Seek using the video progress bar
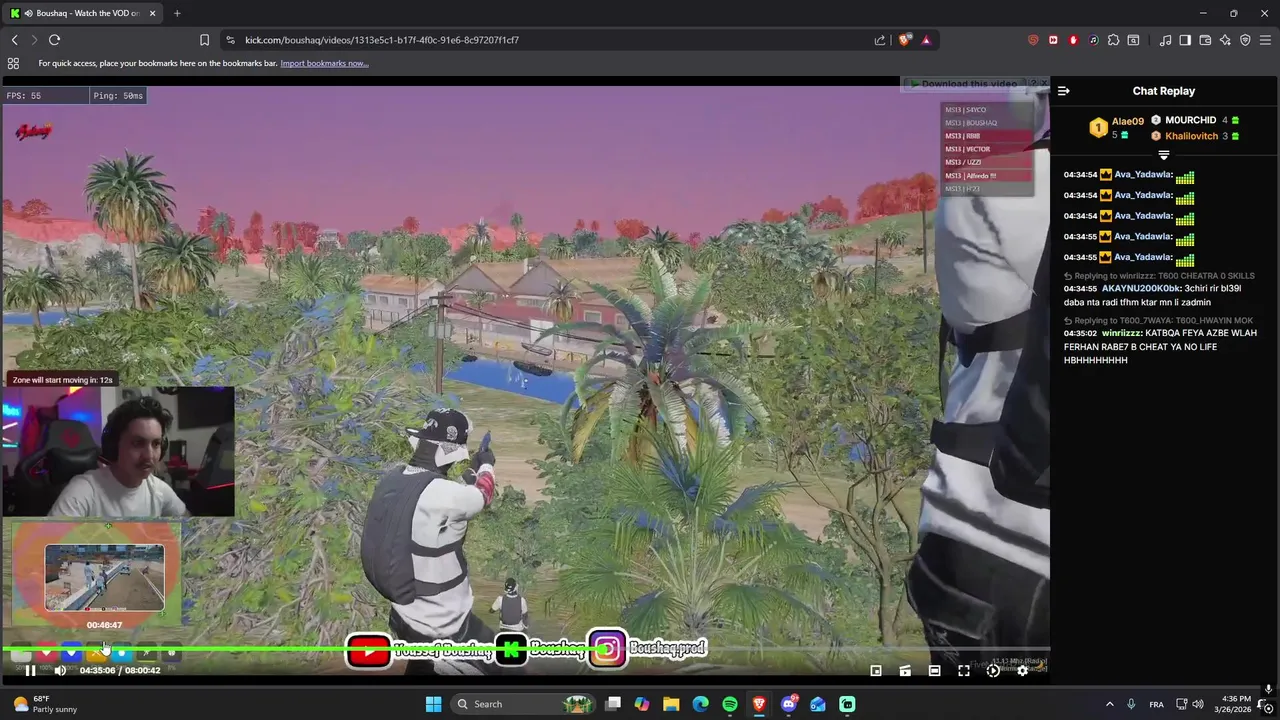1280x720 pixels. [525, 649]
